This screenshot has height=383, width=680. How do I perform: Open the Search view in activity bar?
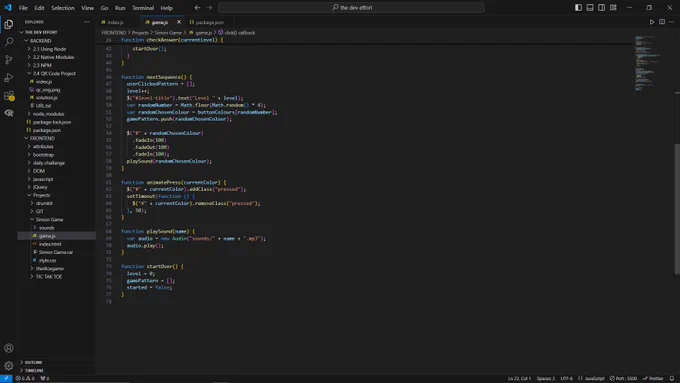[x=9, y=42]
